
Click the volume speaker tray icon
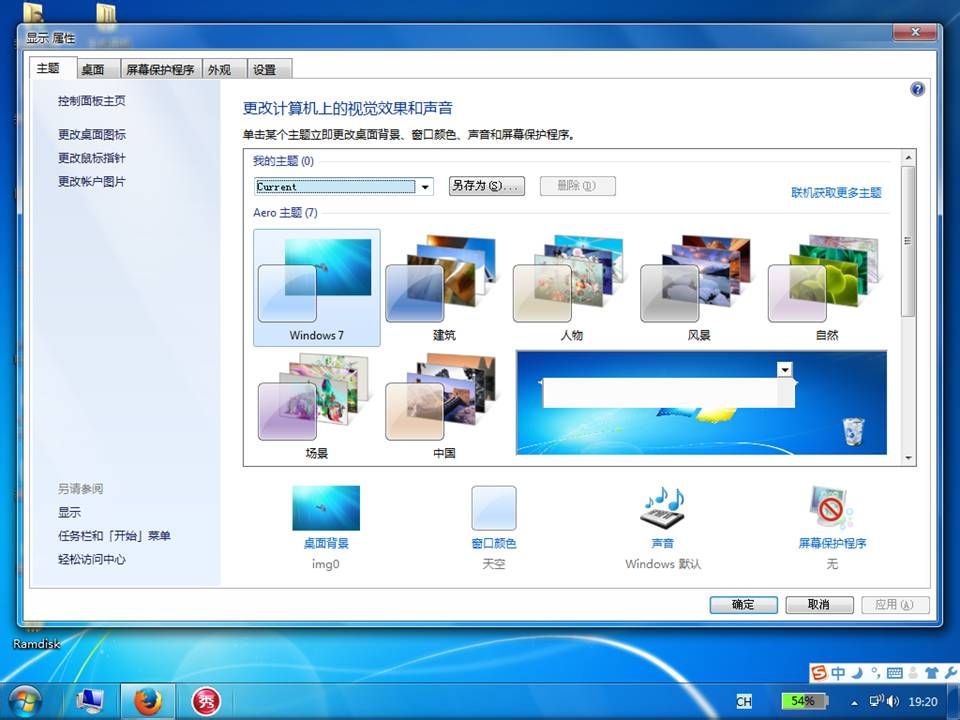[x=893, y=701]
